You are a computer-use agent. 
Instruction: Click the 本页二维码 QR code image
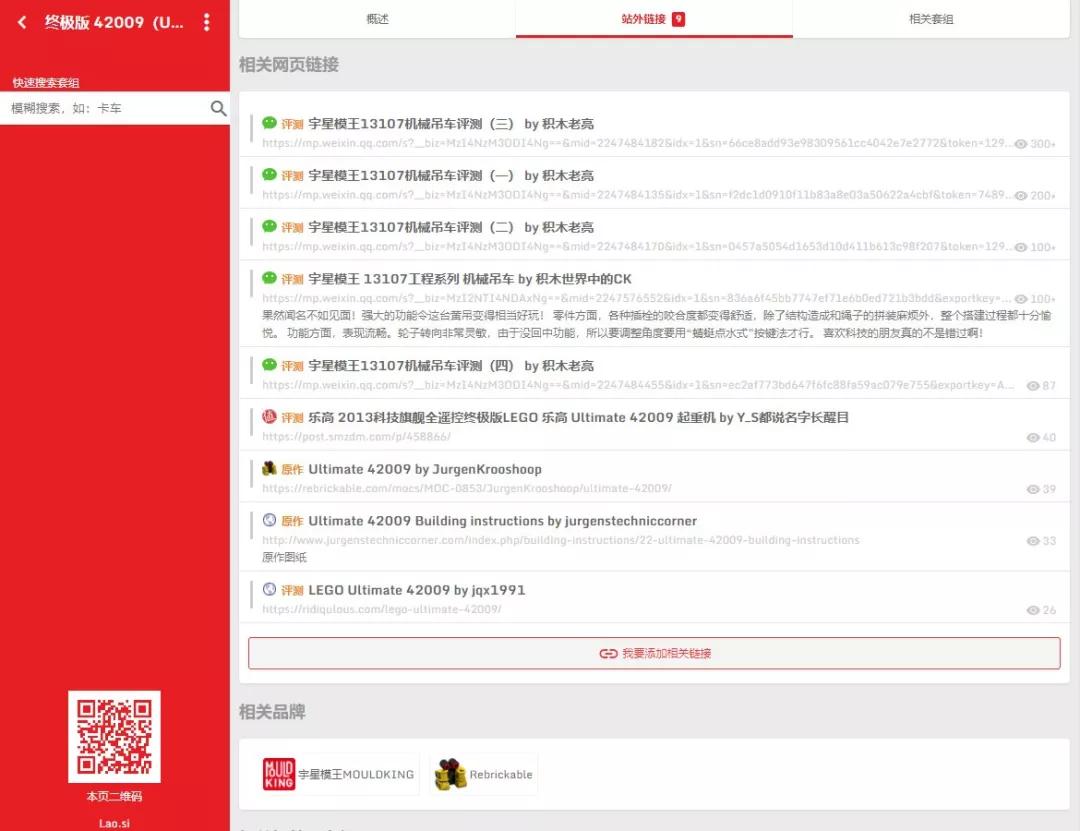tap(114, 739)
